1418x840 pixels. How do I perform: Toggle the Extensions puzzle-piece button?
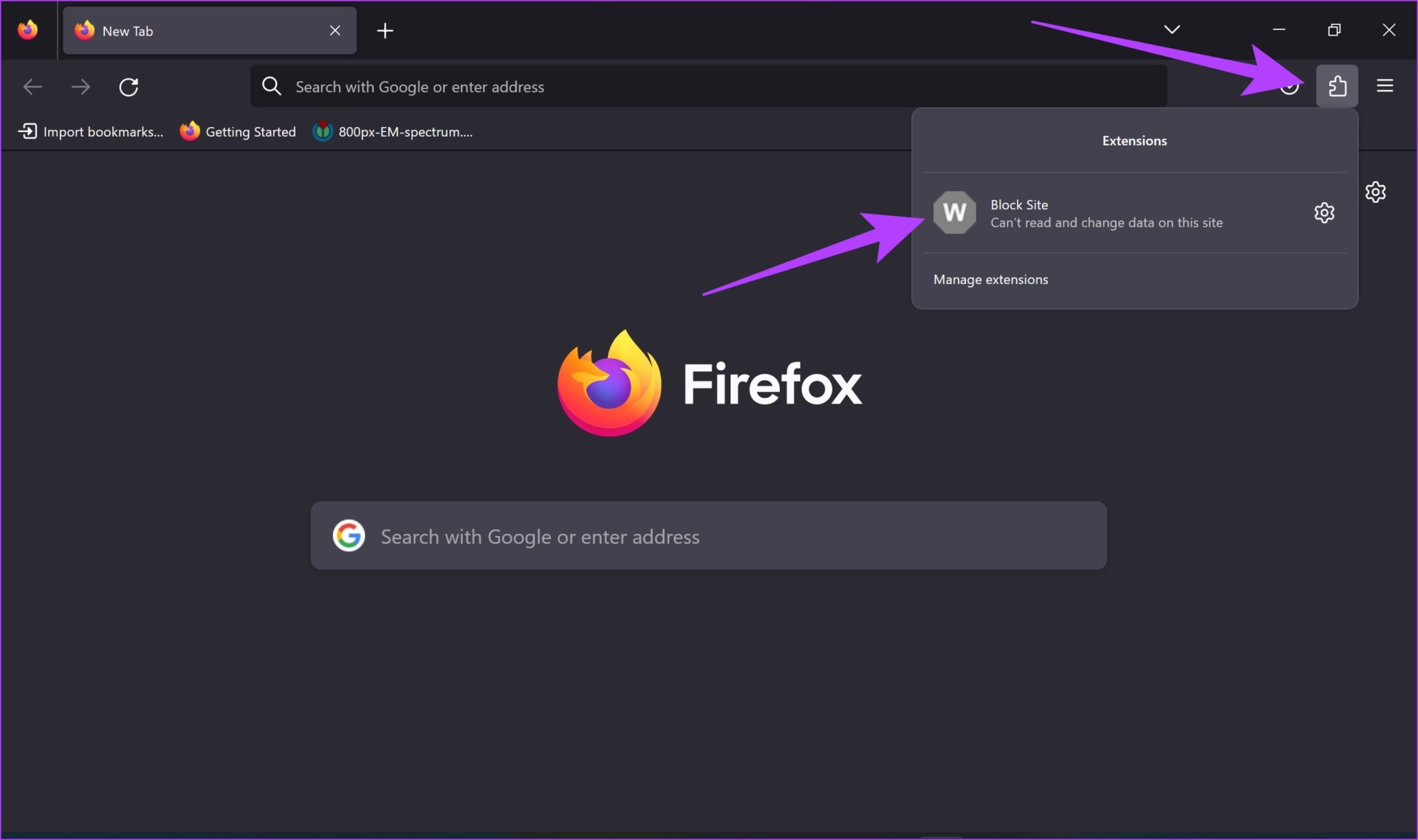1337,86
